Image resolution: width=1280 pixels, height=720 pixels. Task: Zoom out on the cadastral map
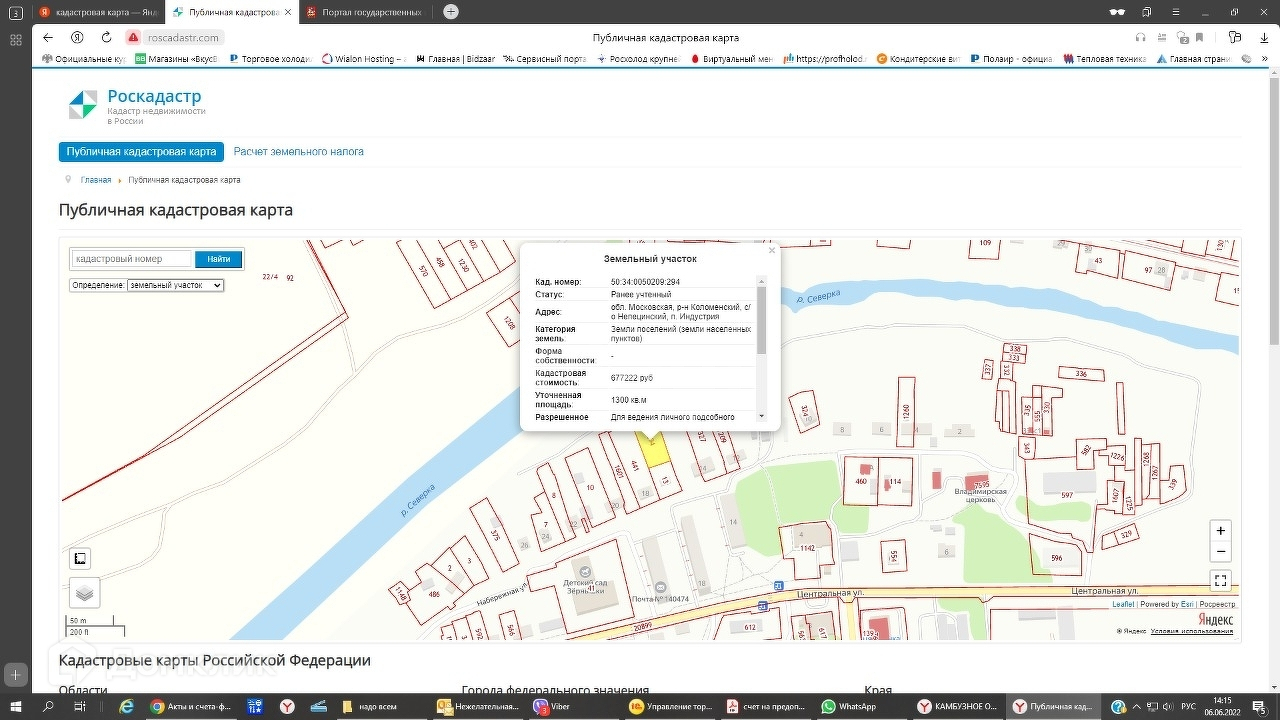coord(1220,552)
